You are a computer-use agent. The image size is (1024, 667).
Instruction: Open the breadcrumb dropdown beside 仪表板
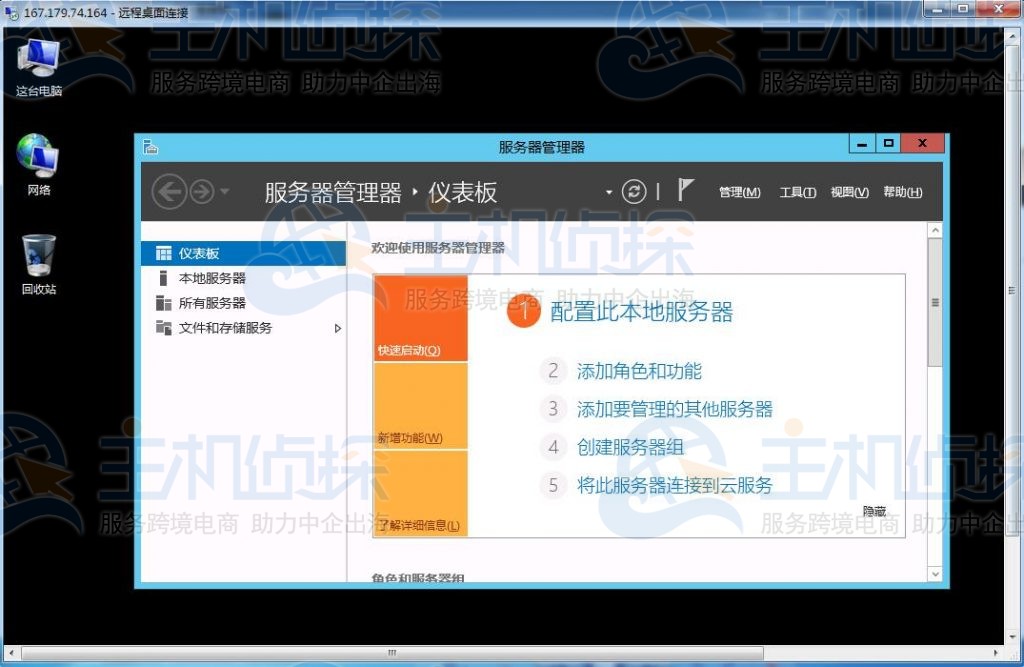pyautogui.click(x=608, y=192)
